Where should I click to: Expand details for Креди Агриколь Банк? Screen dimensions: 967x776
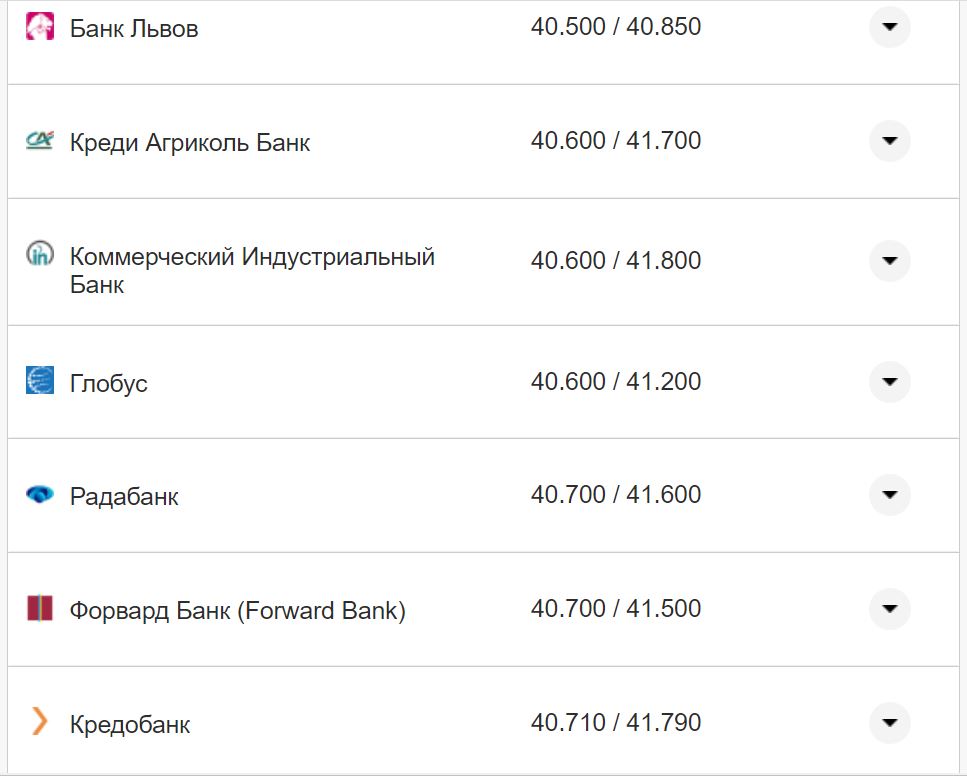tap(888, 141)
